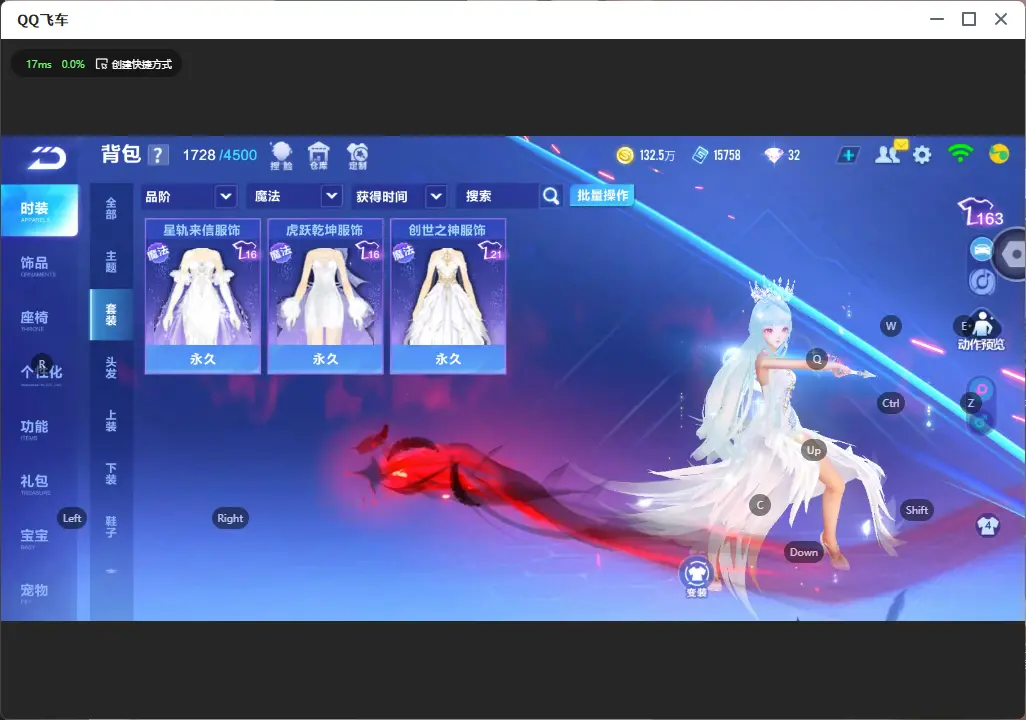Click the yellow-green globe icon
This screenshot has width=1026, height=720.
999,154
